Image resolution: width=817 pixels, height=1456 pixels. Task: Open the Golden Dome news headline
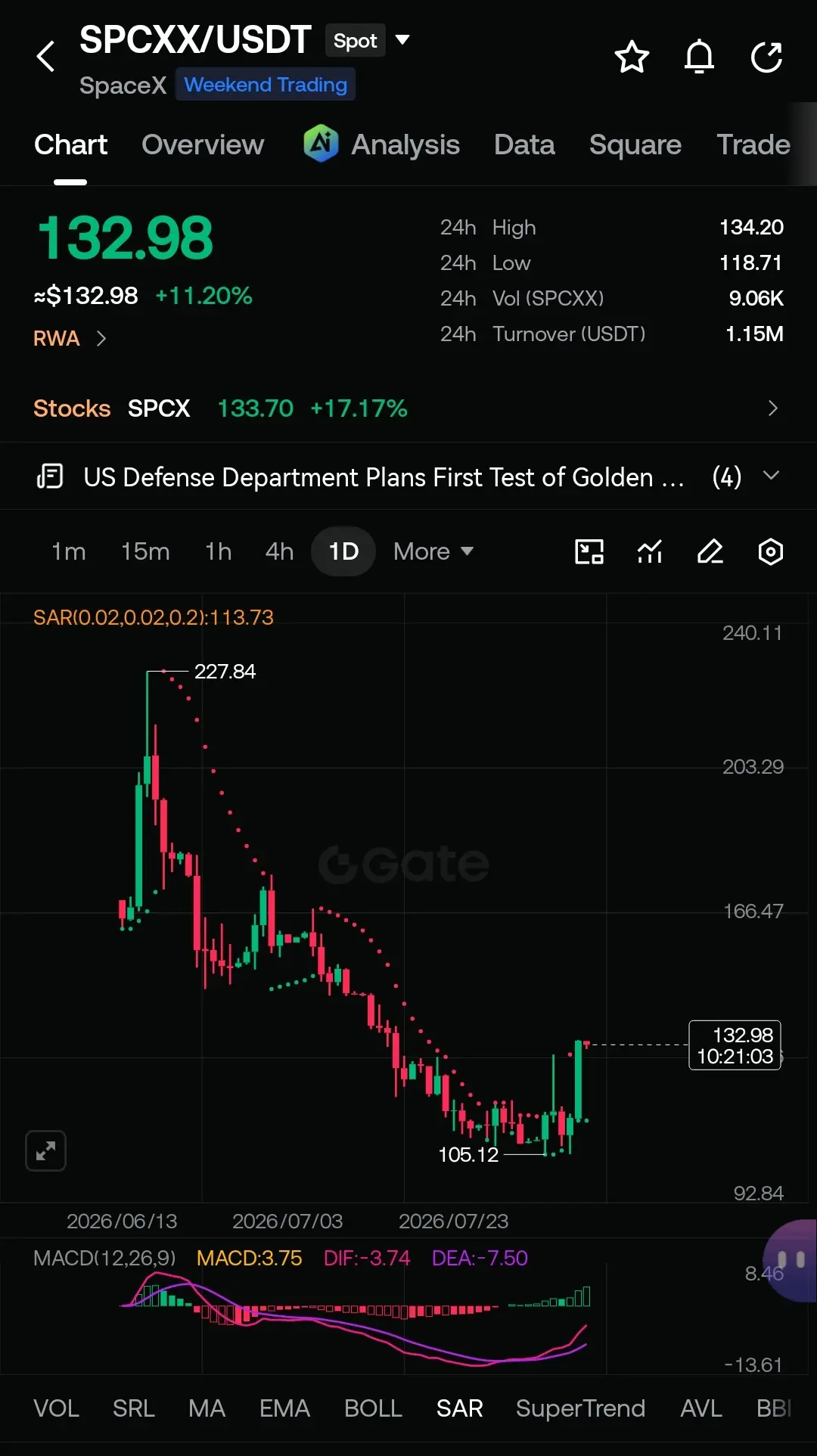pos(384,477)
